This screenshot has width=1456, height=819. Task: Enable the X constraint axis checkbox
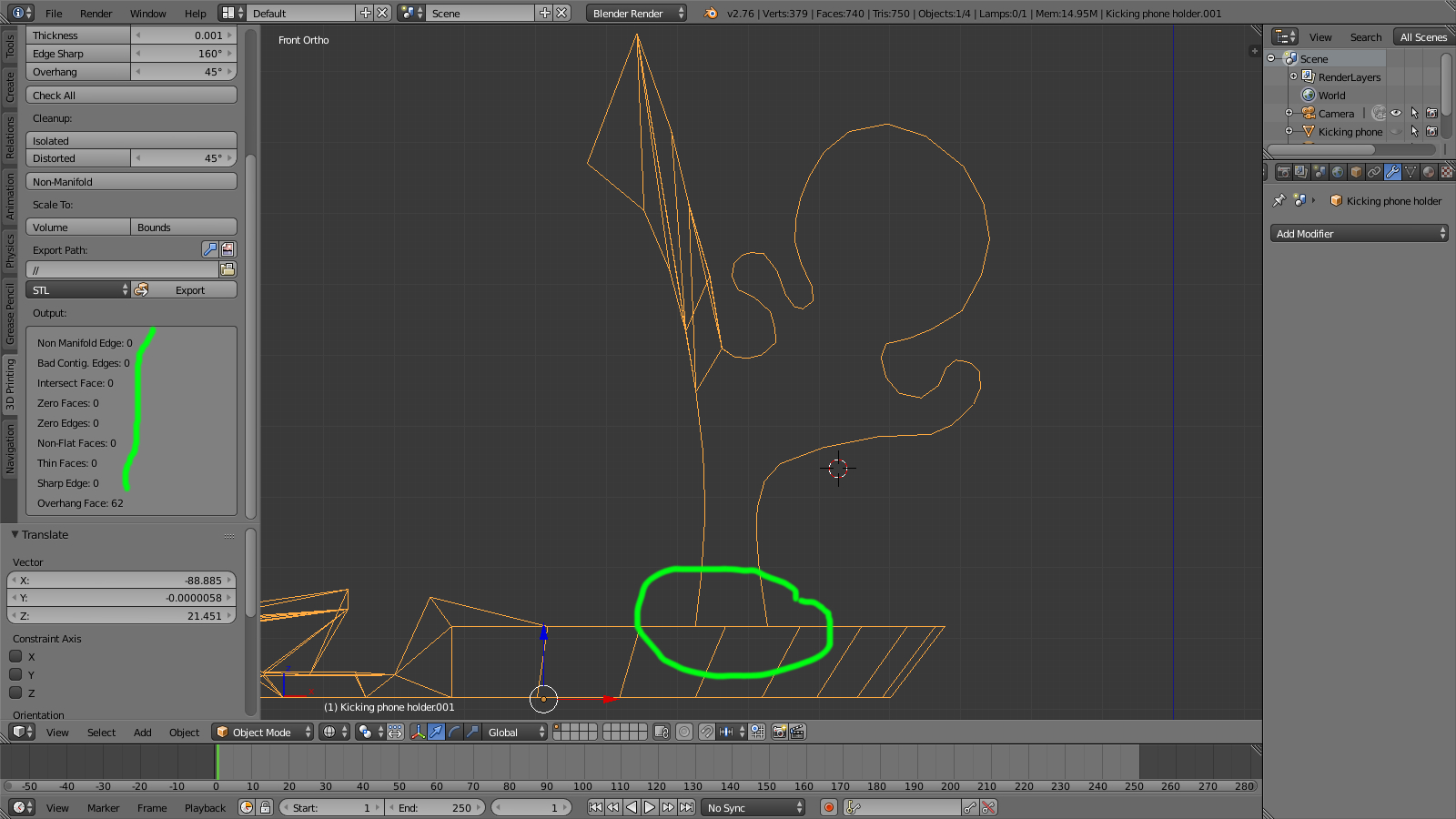[15, 656]
